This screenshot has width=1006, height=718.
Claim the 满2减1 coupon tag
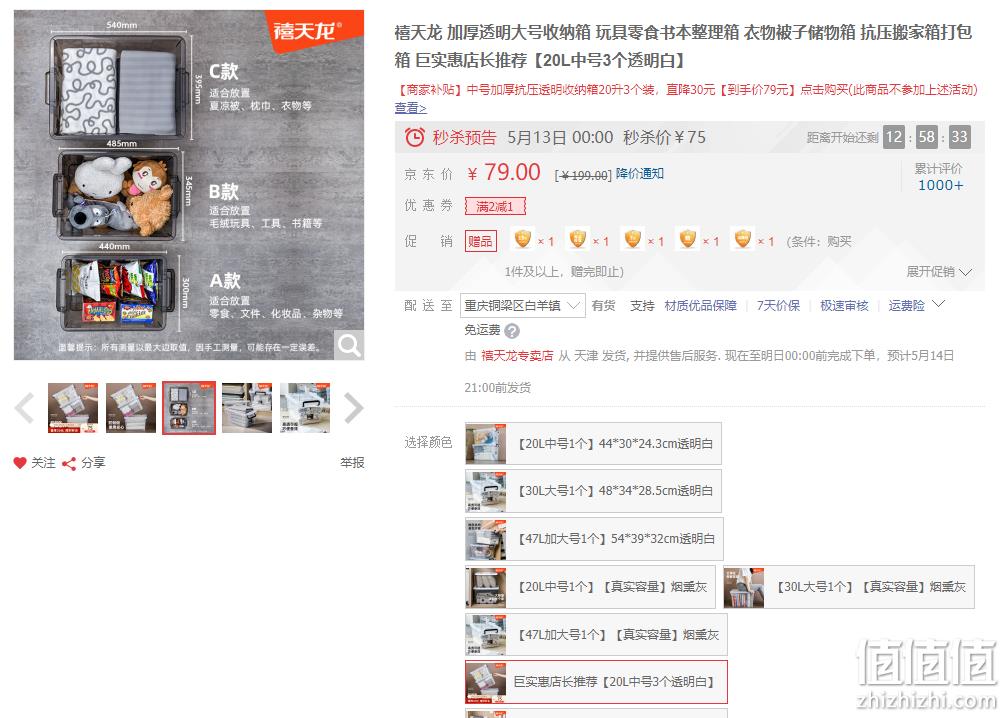[x=495, y=207]
